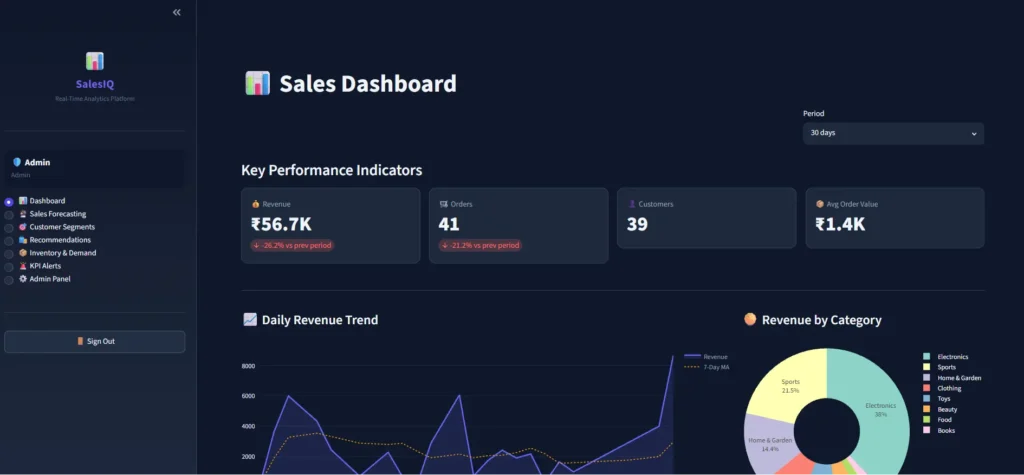This screenshot has height=475, width=1024.
Task: Click the shield icon beside Admin
Action: (x=17, y=162)
